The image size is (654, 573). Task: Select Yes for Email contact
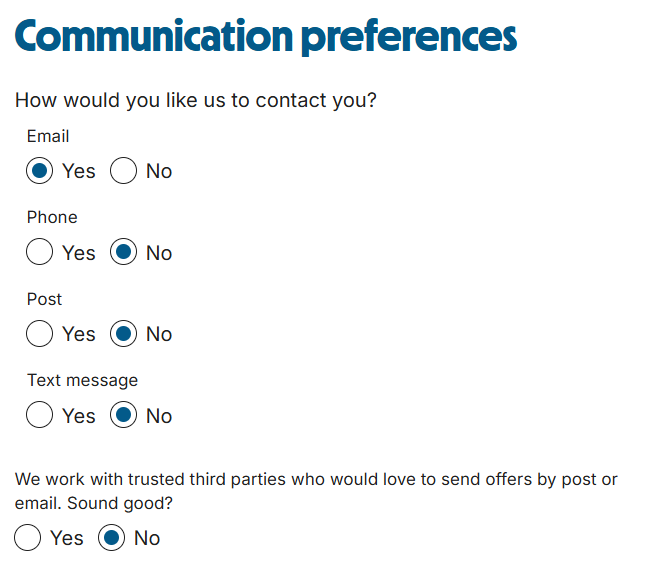coord(40,171)
